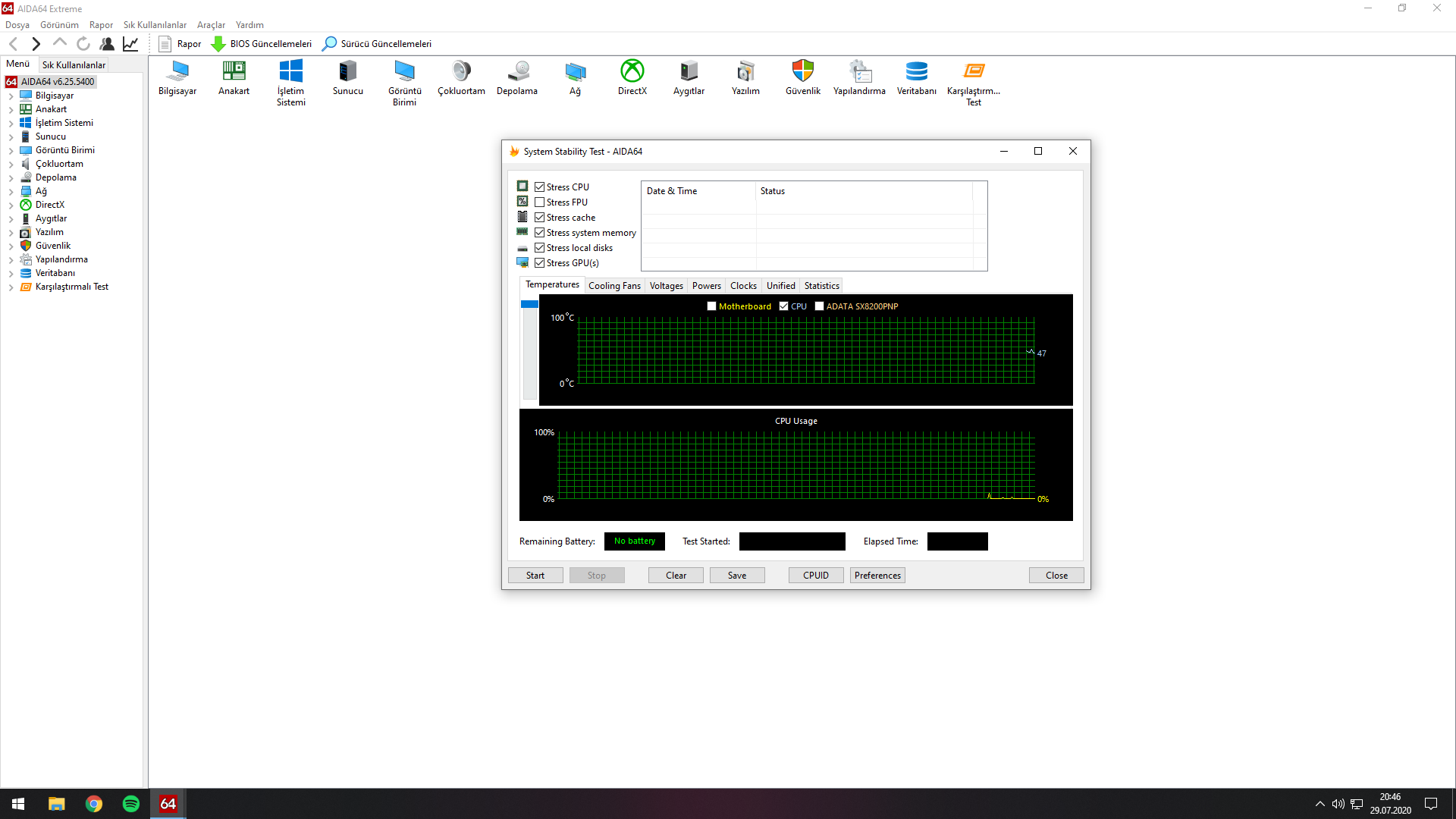Screen dimensions: 1456x819
Task: Click the refresh toolbar icon
Action: coord(83,44)
